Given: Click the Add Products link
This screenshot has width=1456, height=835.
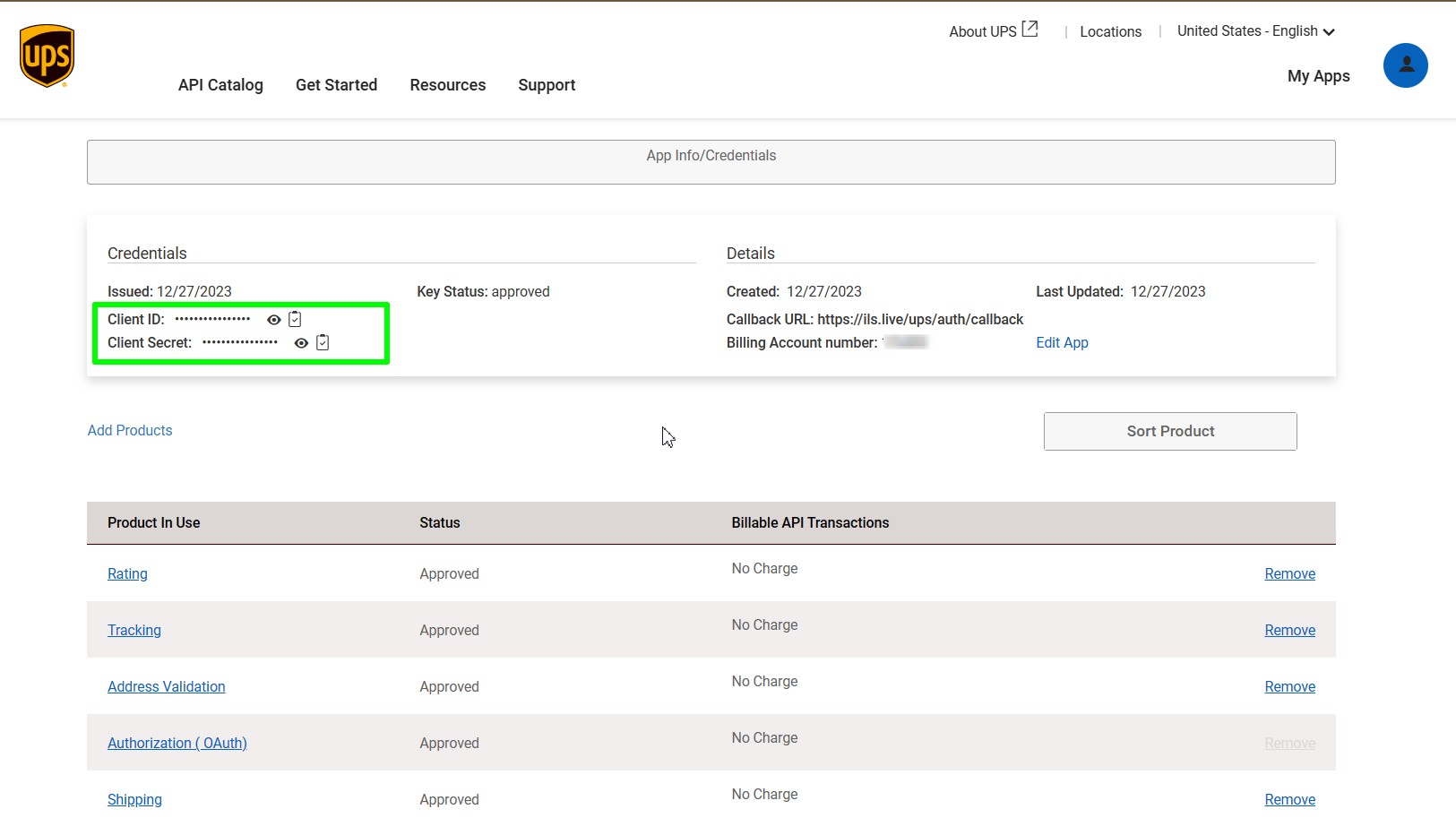Looking at the screenshot, I should (130, 430).
